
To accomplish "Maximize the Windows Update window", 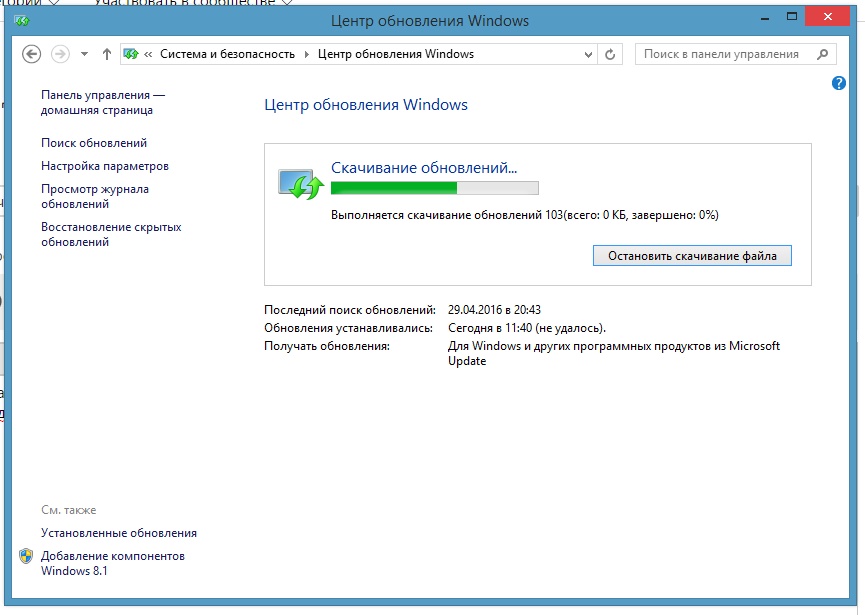I will coord(792,17).
